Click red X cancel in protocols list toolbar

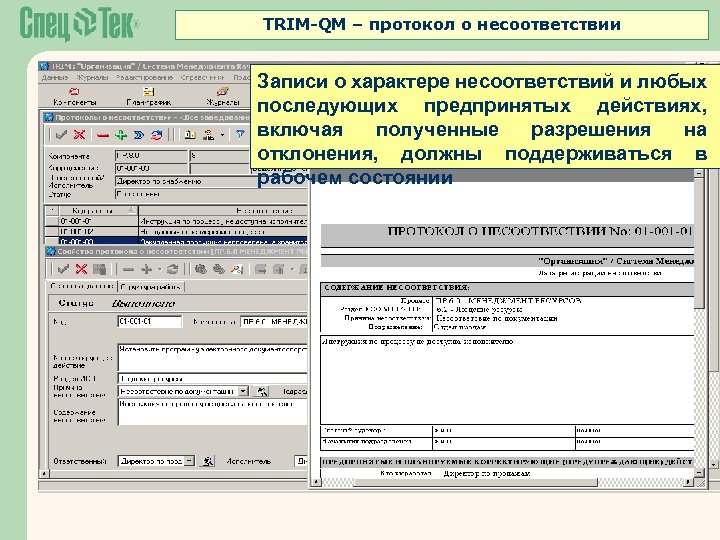(x=79, y=135)
